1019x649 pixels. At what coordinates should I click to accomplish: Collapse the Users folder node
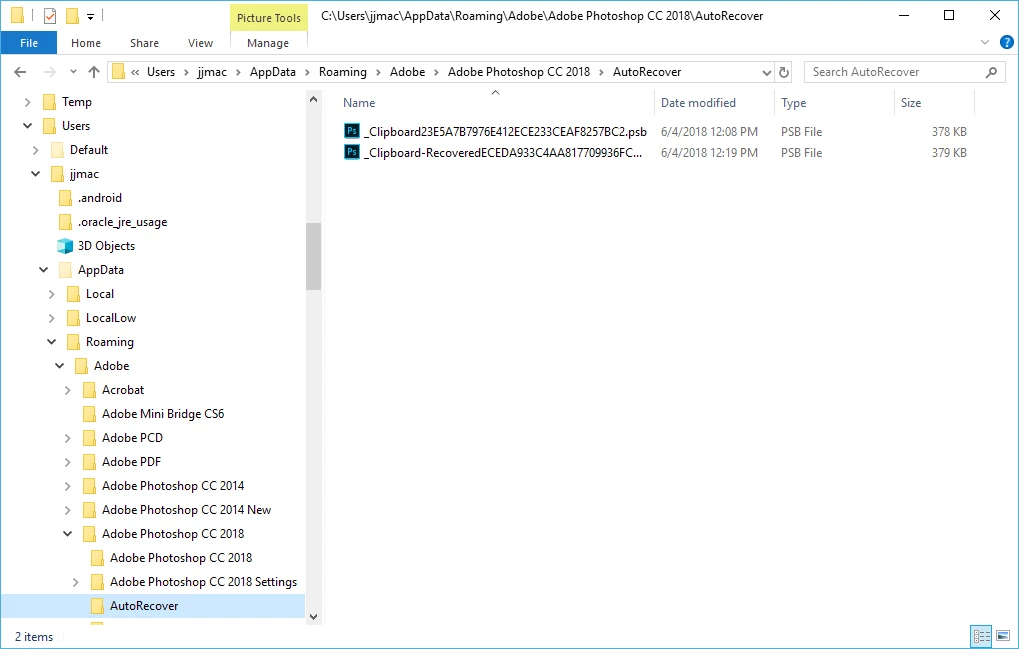point(27,126)
